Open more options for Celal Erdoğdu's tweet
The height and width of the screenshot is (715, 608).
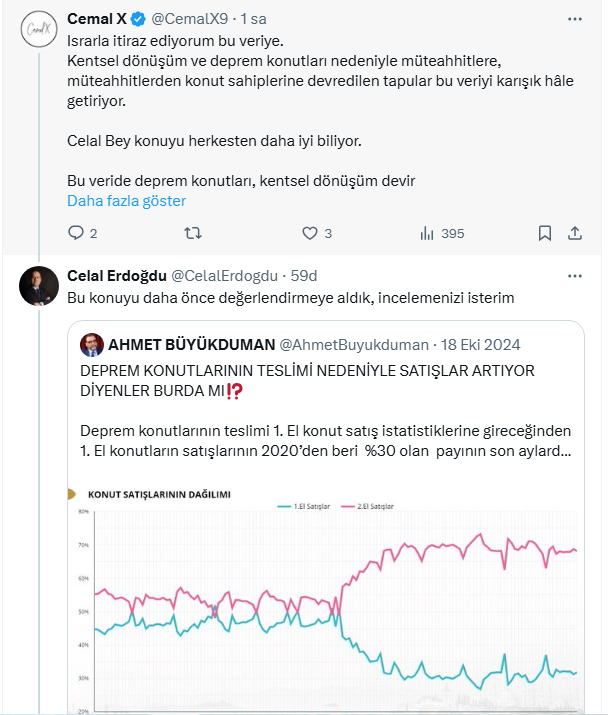[x=575, y=275]
